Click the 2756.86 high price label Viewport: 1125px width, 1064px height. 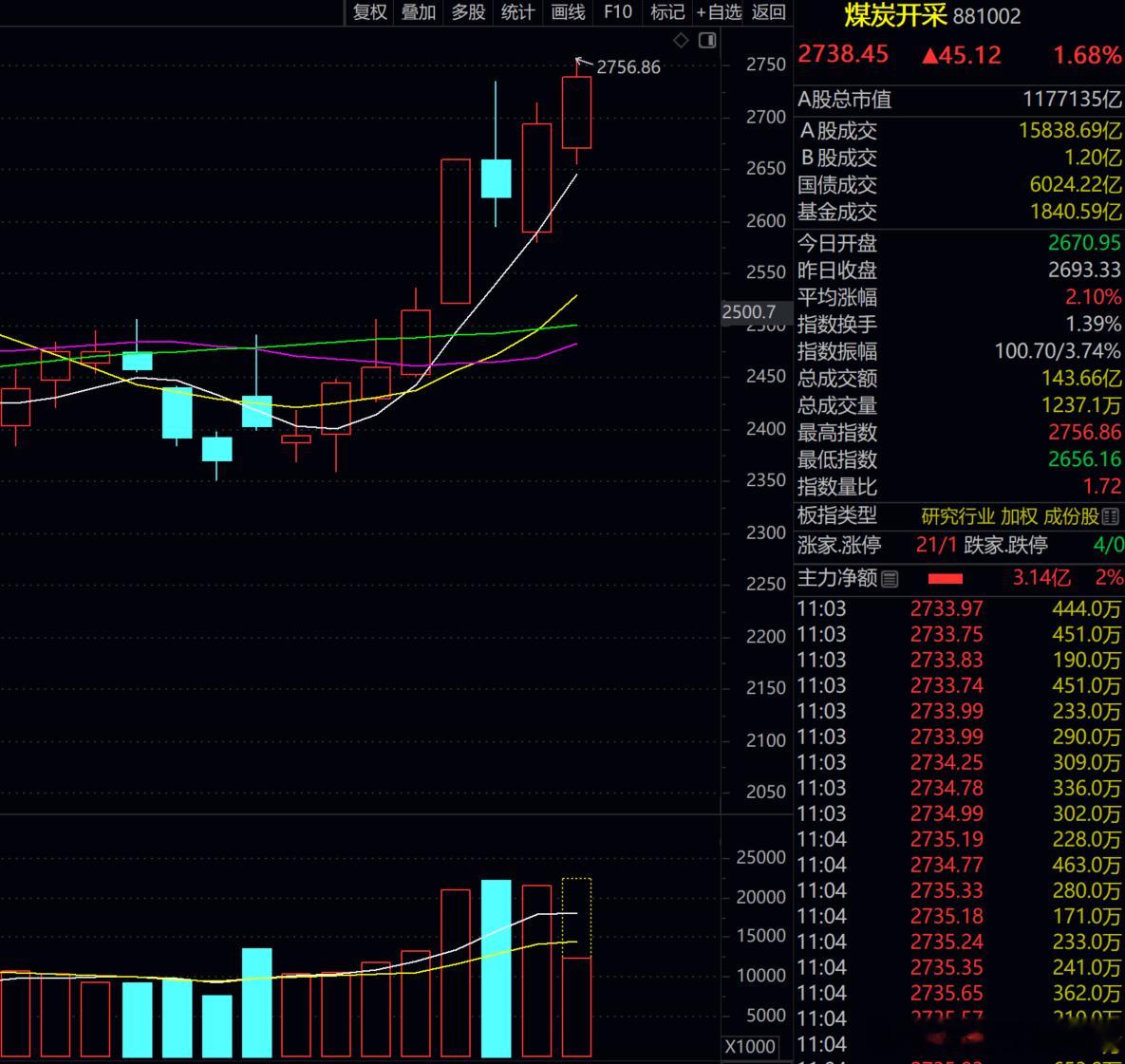pyautogui.click(x=628, y=67)
